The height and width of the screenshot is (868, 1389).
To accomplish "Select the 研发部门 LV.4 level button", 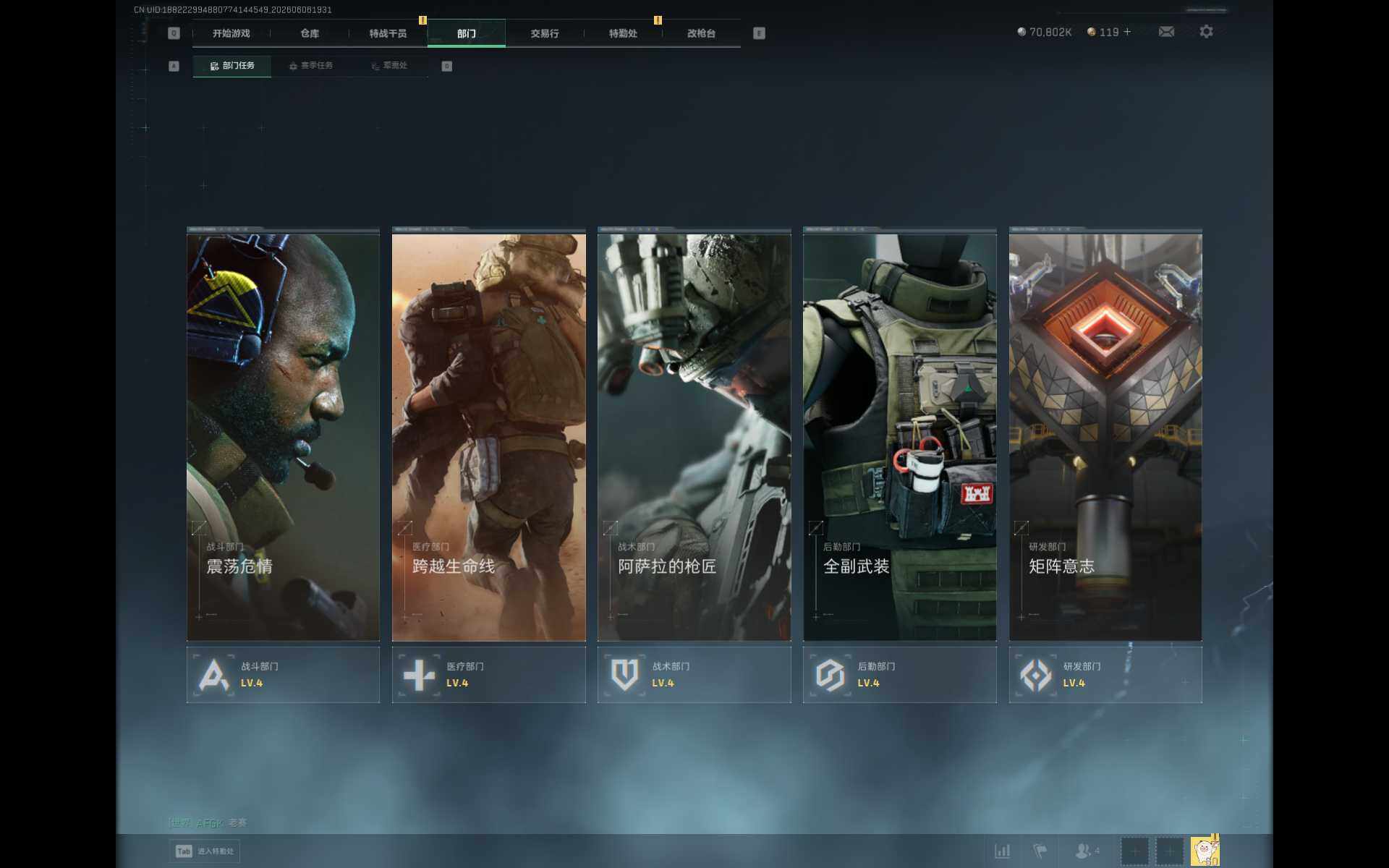I will tap(1105, 674).
